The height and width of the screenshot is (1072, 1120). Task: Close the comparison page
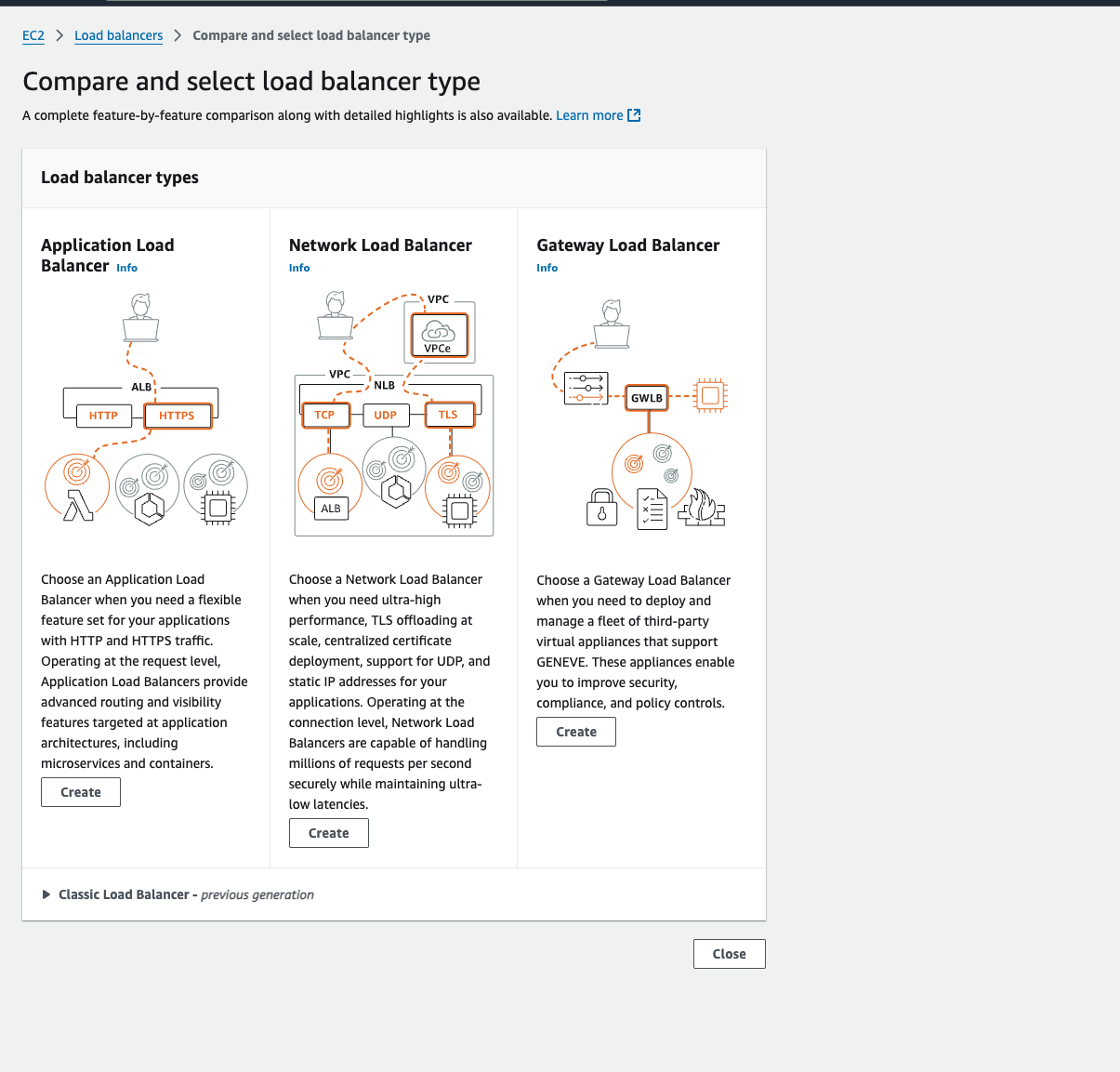[x=730, y=954]
